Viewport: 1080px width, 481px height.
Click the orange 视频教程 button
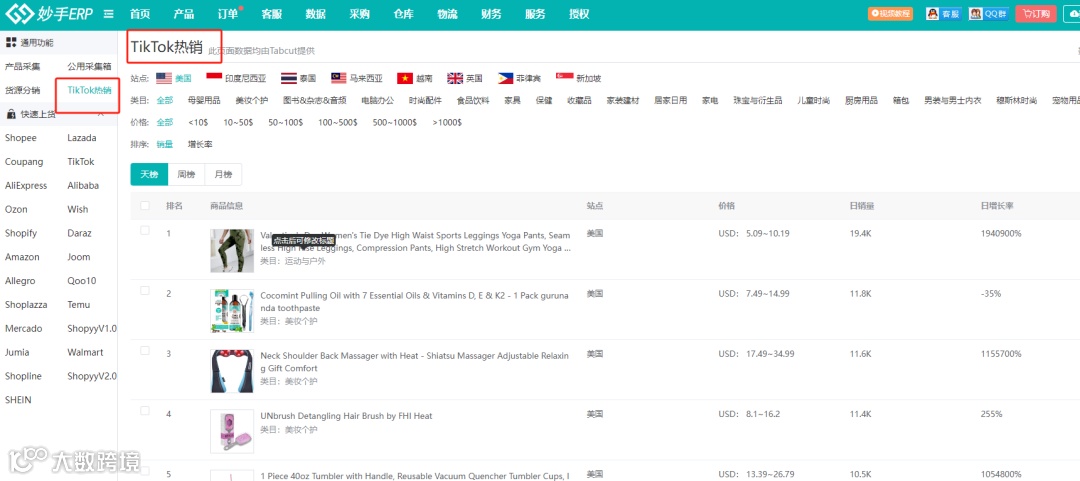[890, 13]
